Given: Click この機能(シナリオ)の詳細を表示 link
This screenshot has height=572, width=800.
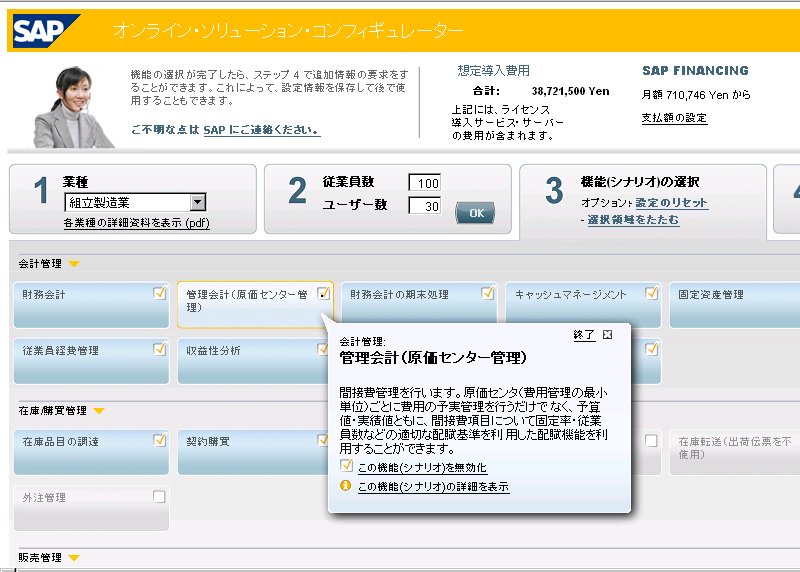Looking at the screenshot, I should (x=433, y=486).
